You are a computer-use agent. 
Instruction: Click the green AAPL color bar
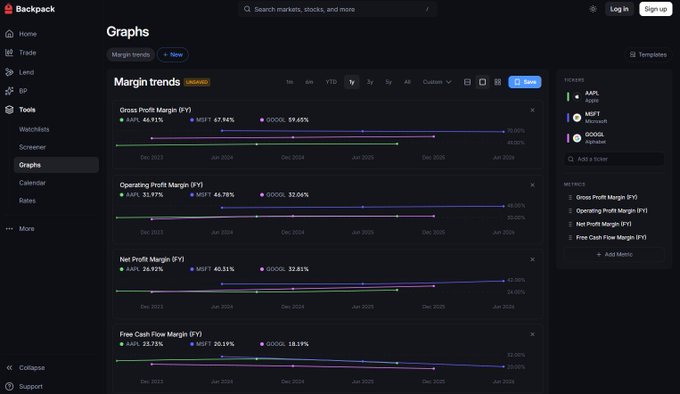(568, 97)
